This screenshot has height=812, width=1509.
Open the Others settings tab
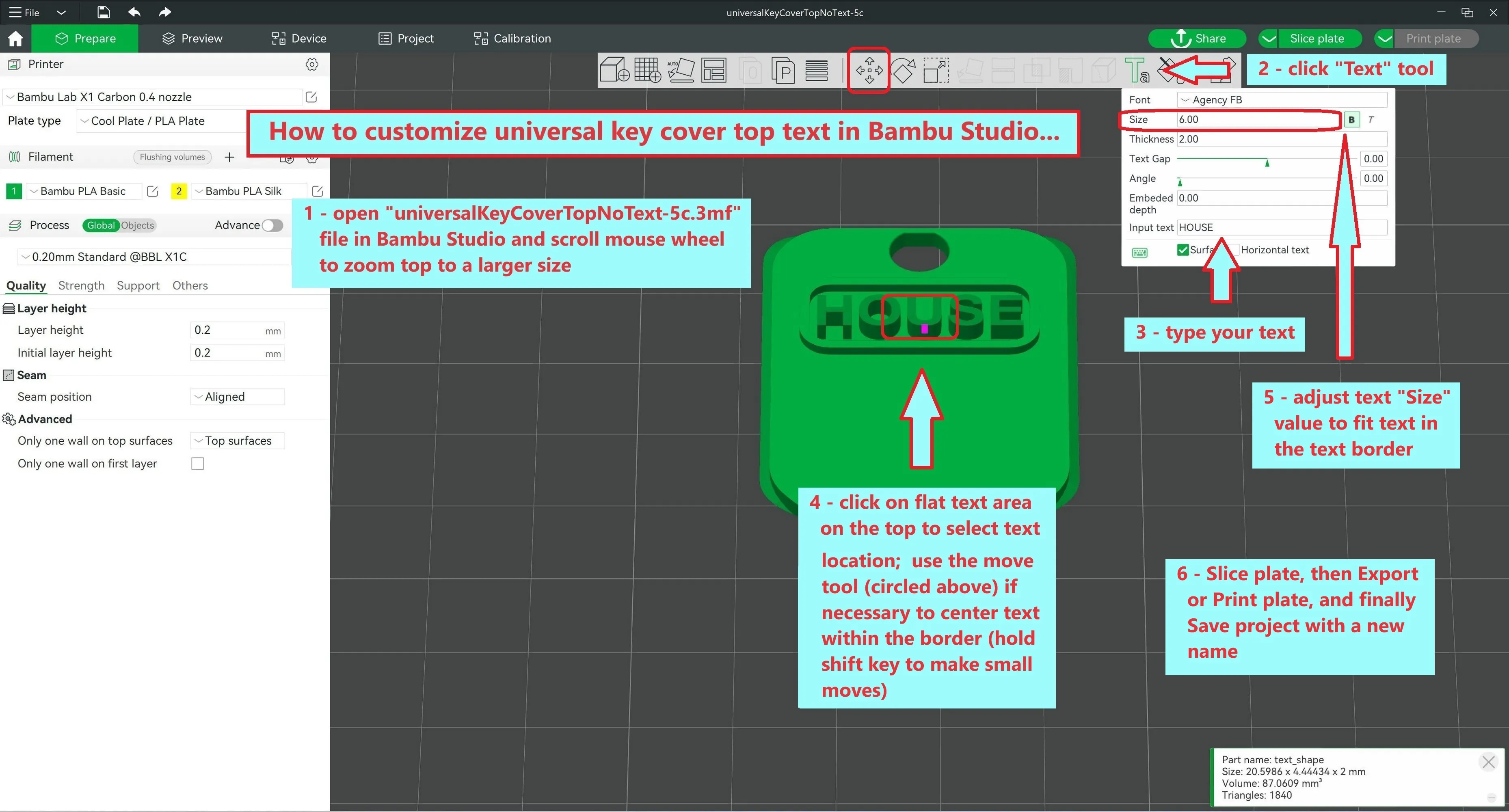(190, 286)
